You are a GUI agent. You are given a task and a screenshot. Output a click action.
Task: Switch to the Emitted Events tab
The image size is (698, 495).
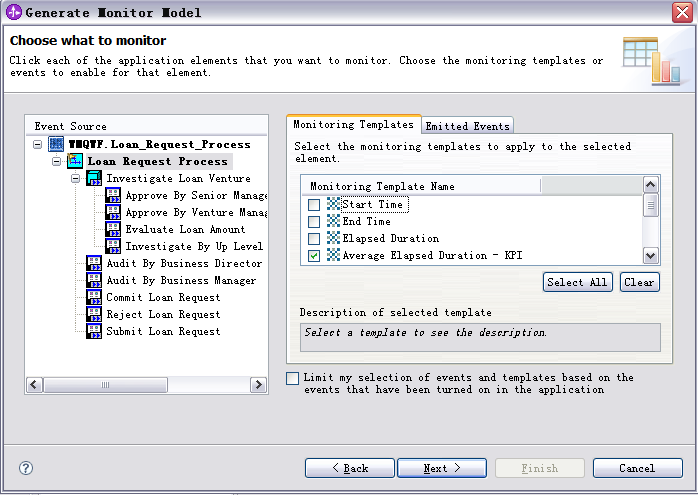tap(467, 126)
